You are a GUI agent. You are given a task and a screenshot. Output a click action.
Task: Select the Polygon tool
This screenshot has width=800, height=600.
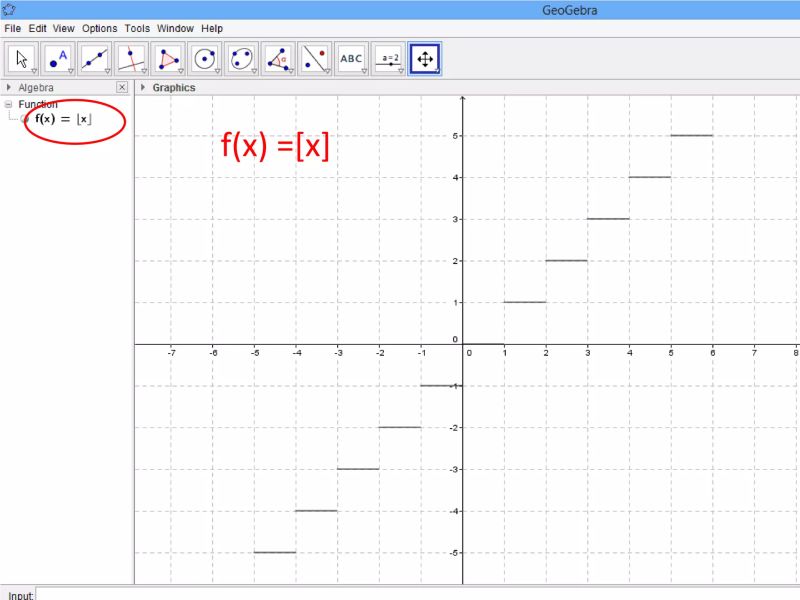click(168, 57)
